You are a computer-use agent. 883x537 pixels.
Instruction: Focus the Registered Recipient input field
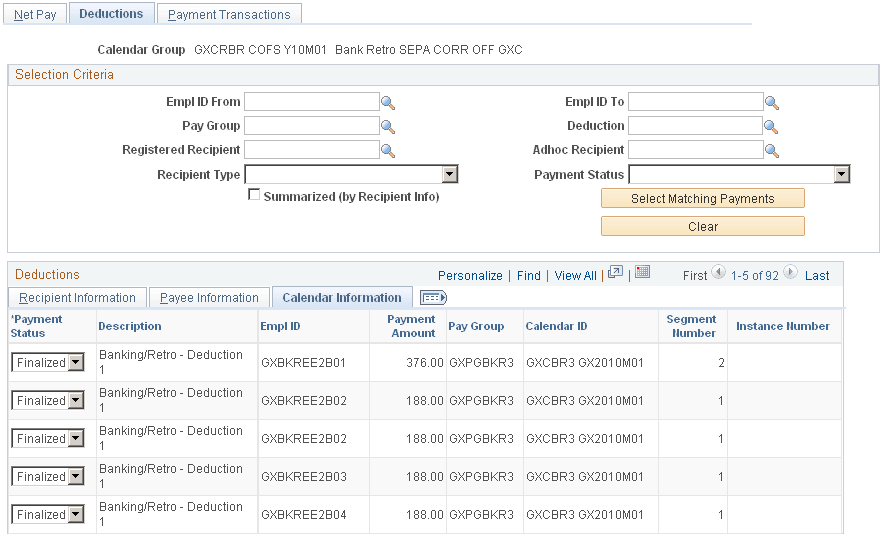tap(312, 150)
